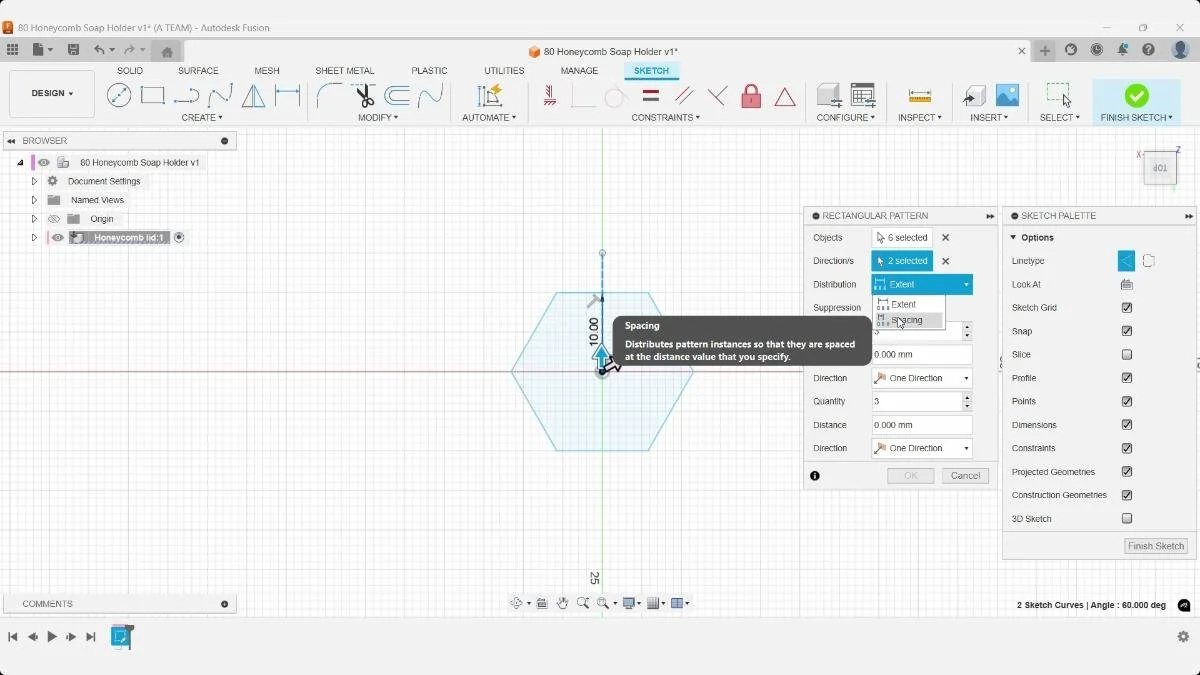Expand the Named Views tree node
1200x675 pixels.
pos(34,200)
